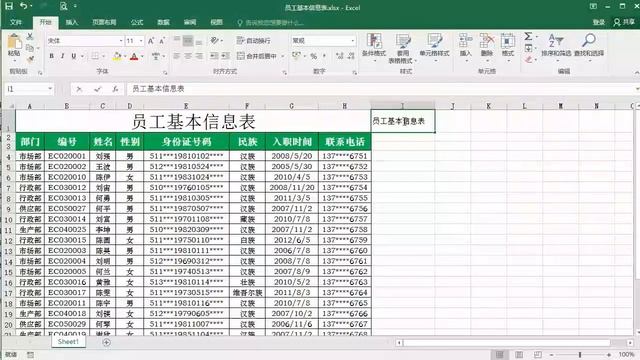Open Conditional Formatting (条件格式)
Image resolution: width=640 pixels, height=360 pixels.
click(x=374, y=46)
